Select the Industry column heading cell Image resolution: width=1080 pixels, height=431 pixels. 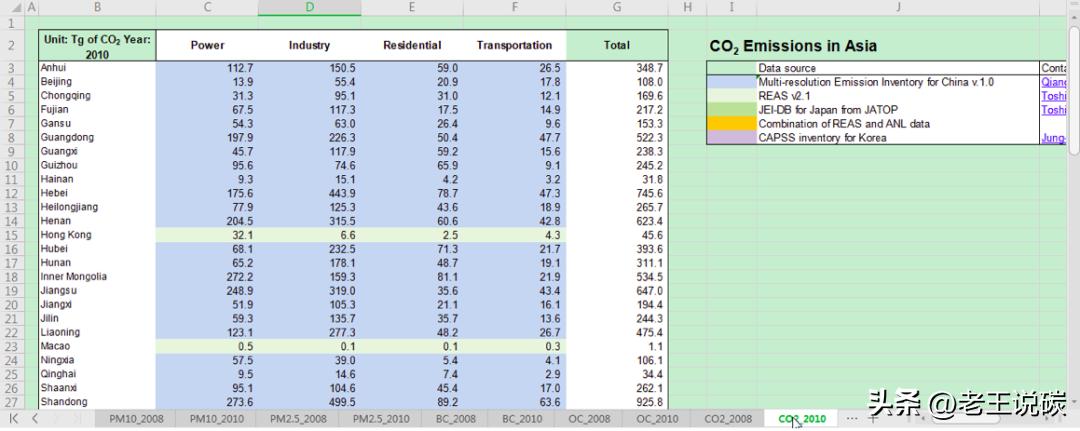coord(309,45)
